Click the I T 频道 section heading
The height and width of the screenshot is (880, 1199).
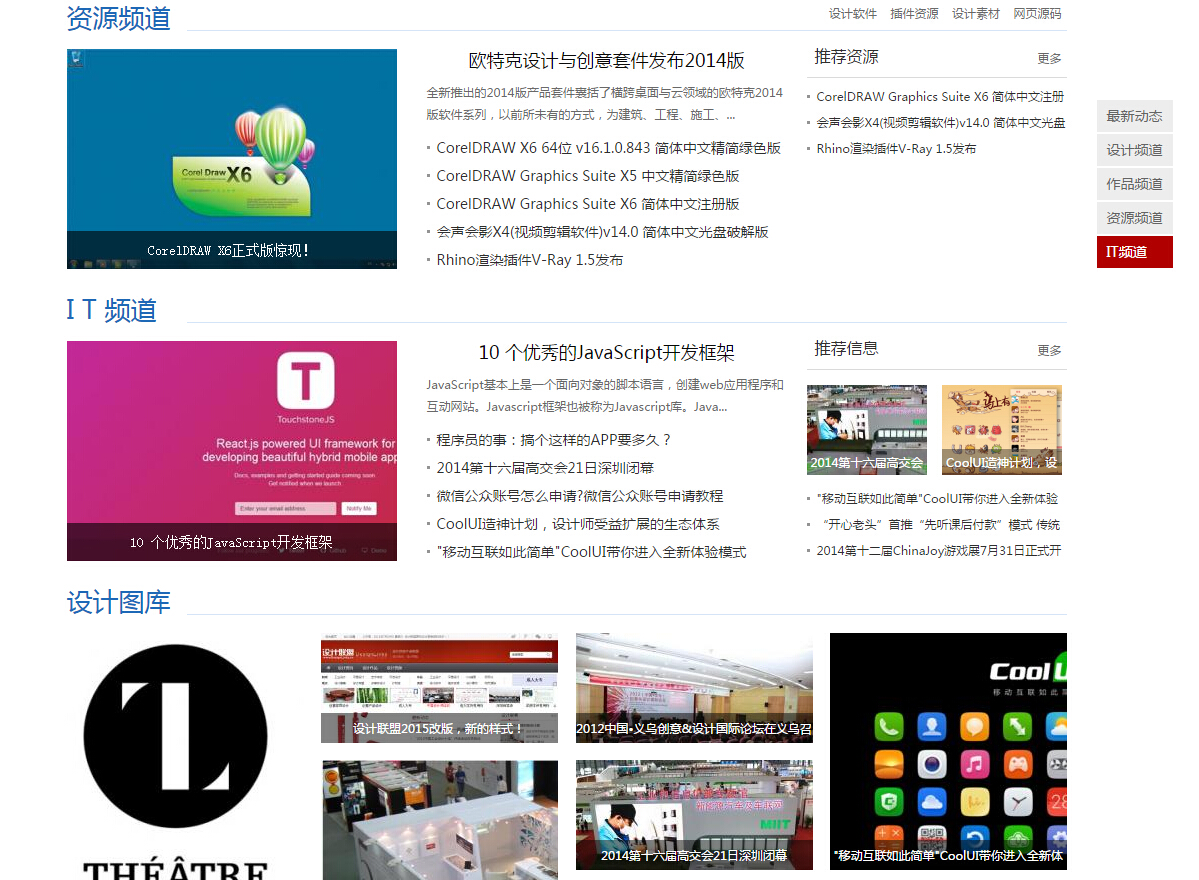tap(112, 310)
